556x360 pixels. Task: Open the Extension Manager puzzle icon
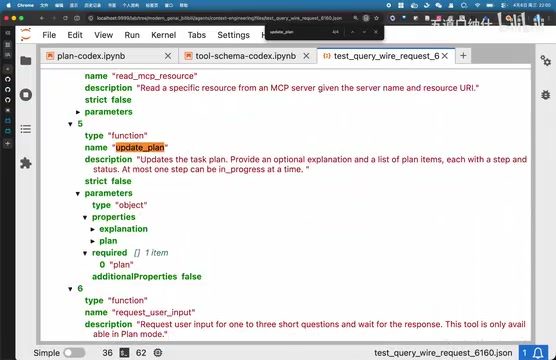[x=26, y=163]
